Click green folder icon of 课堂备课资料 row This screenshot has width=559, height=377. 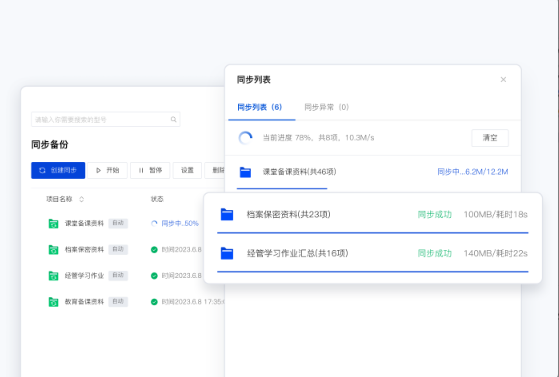click(x=53, y=224)
